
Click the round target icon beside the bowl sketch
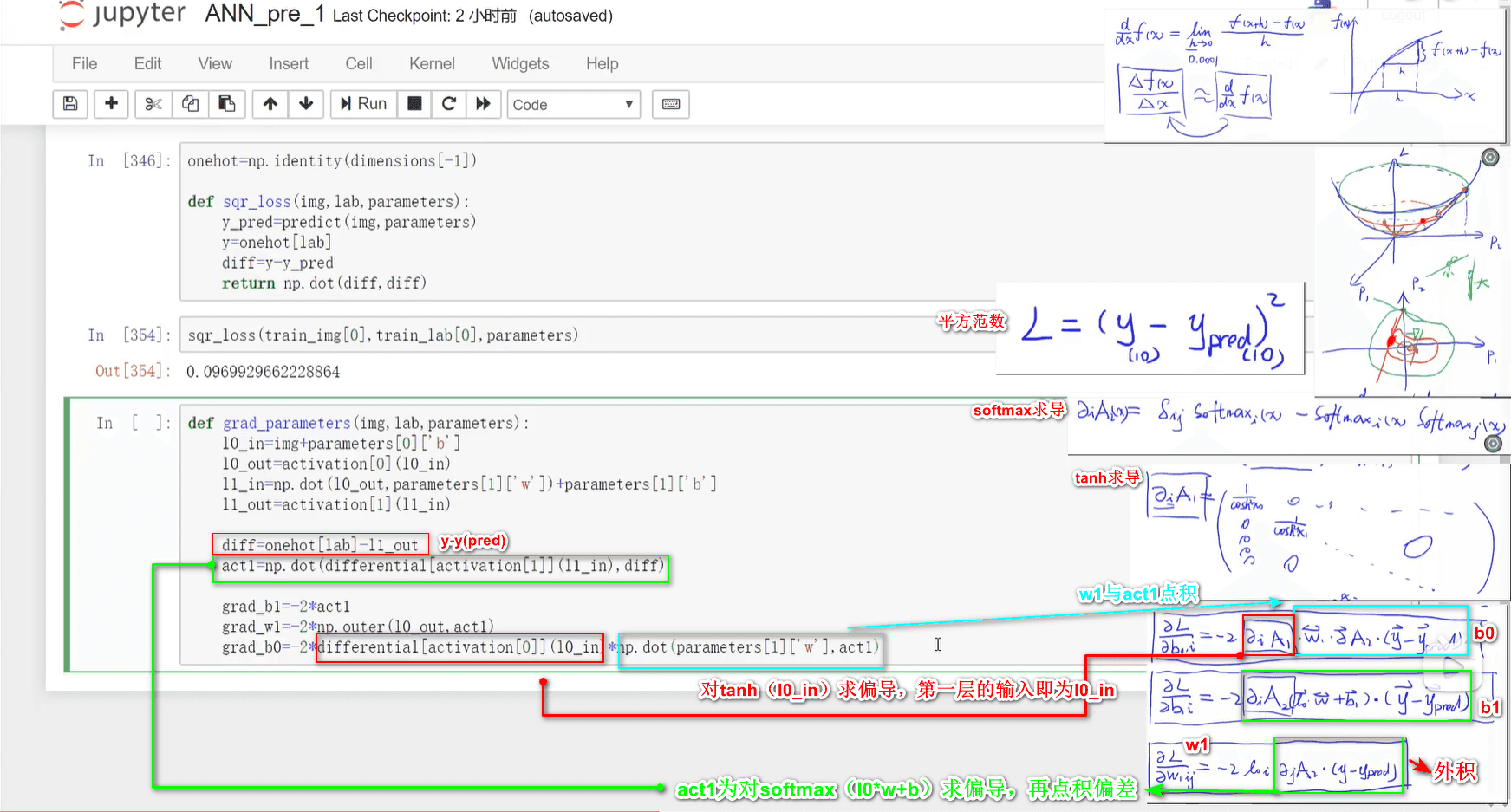point(1490,157)
